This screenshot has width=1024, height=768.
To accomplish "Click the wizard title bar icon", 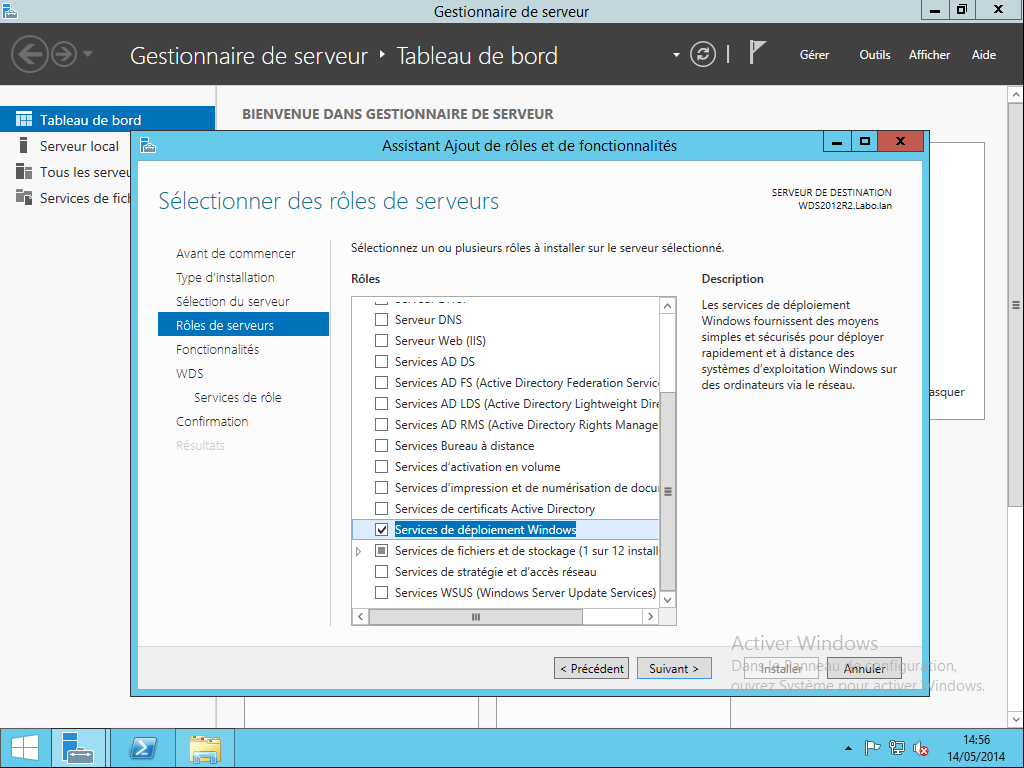I will [148, 145].
